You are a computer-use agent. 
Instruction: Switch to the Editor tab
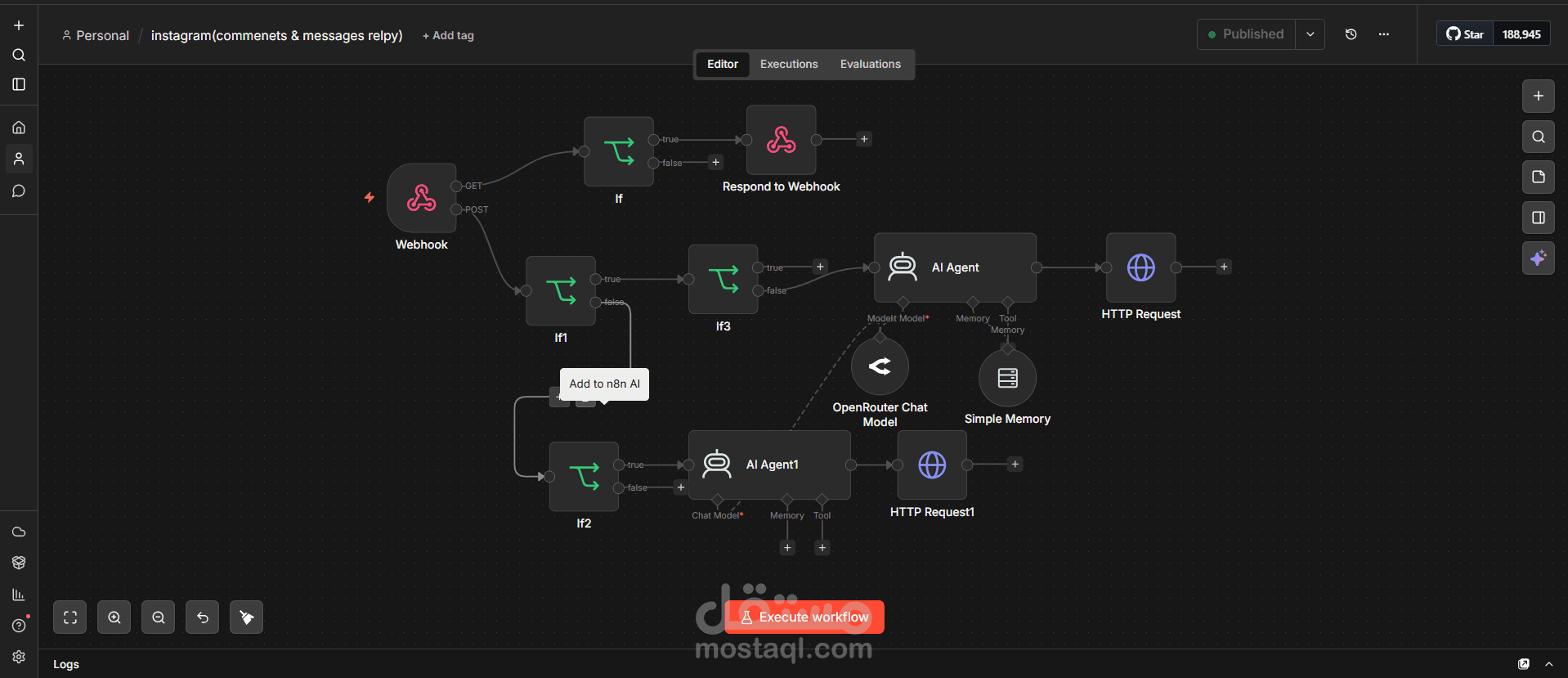tap(723, 64)
